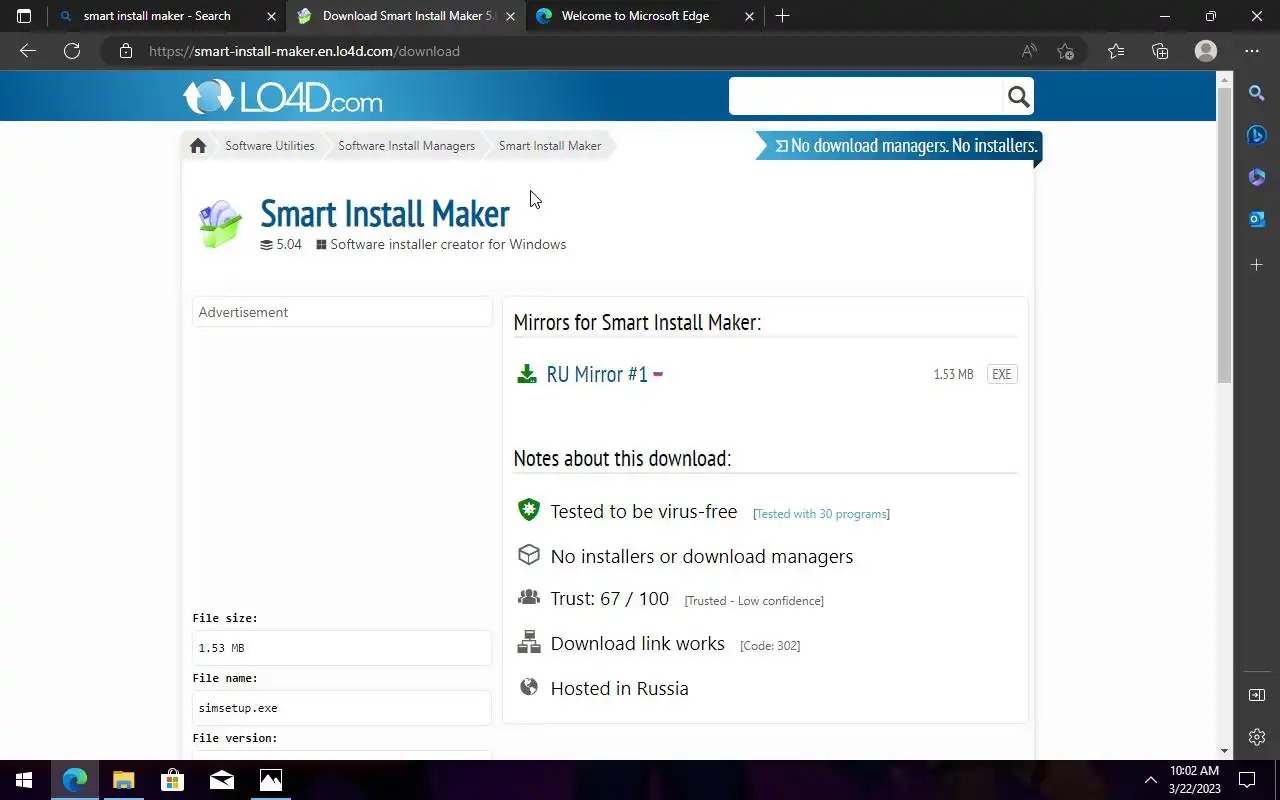This screenshot has width=1280, height=800.
Task: Click the Smart Install Maker title heading
Action: pos(385,214)
